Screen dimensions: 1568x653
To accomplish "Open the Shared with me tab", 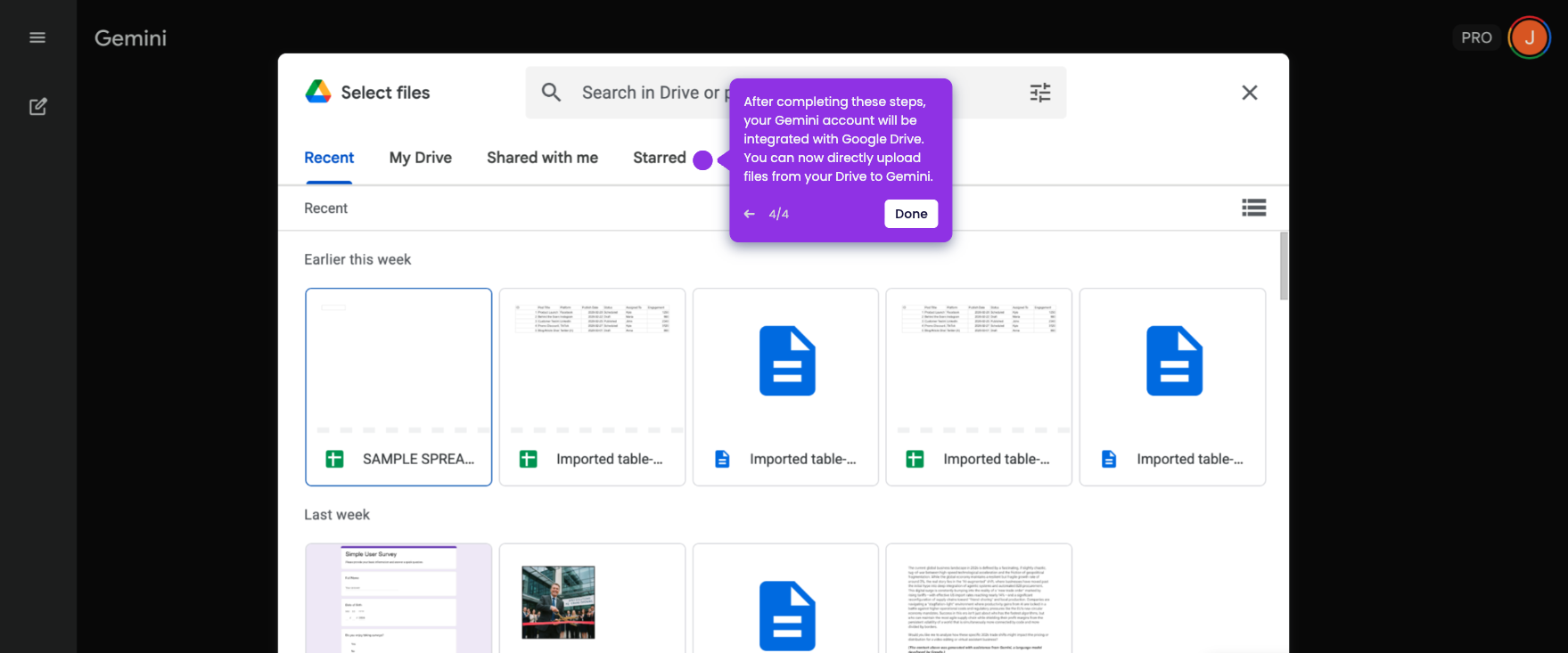I will pyautogui.click(x=542, y=158).
